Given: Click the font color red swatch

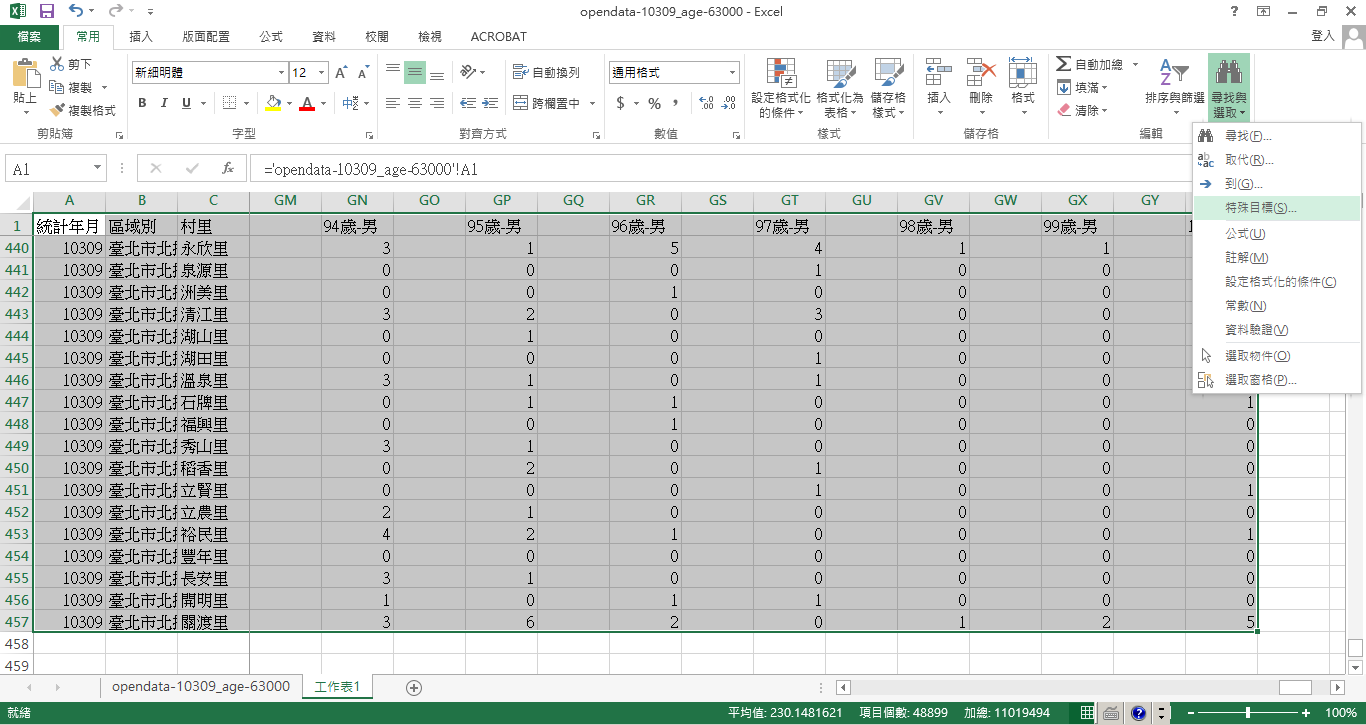Looking at the screenshot, I should (x=307, y=103).
